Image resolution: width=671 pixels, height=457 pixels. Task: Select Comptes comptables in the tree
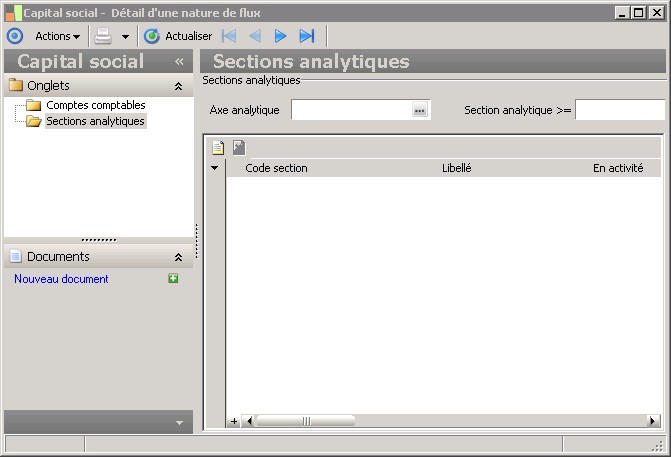tap(95, 105)
